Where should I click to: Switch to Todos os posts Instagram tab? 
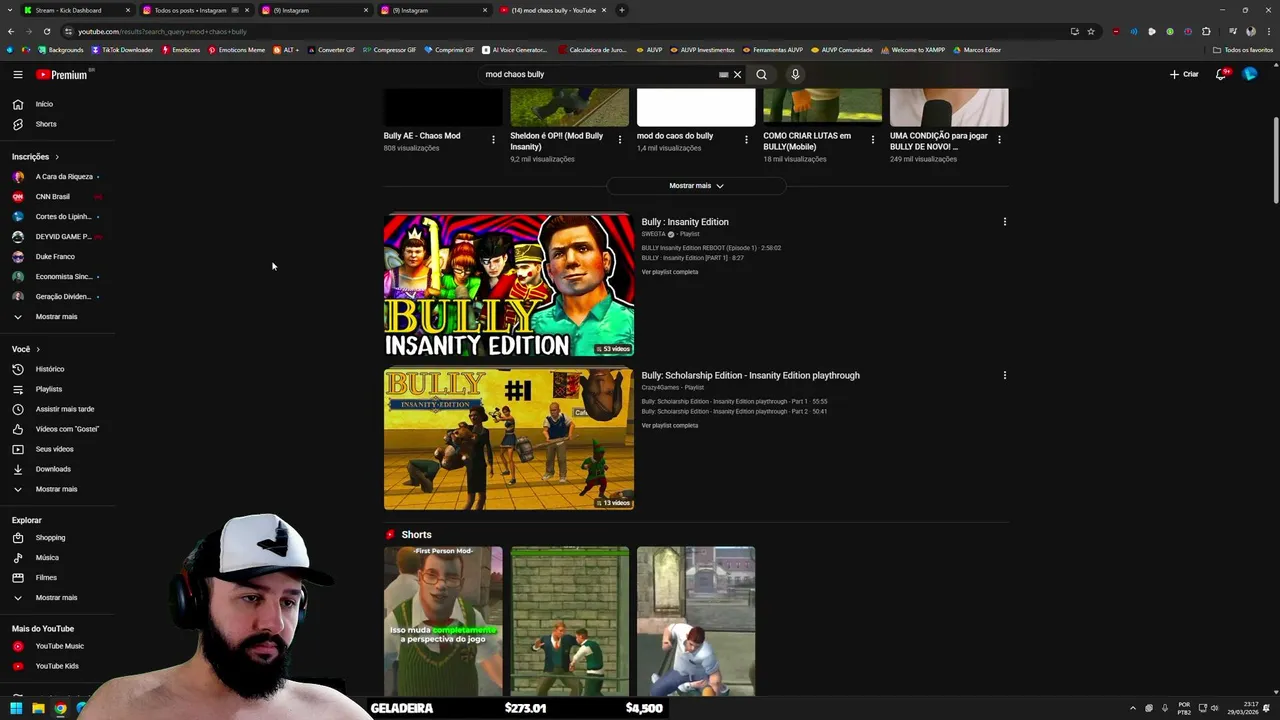pos(195,10)
